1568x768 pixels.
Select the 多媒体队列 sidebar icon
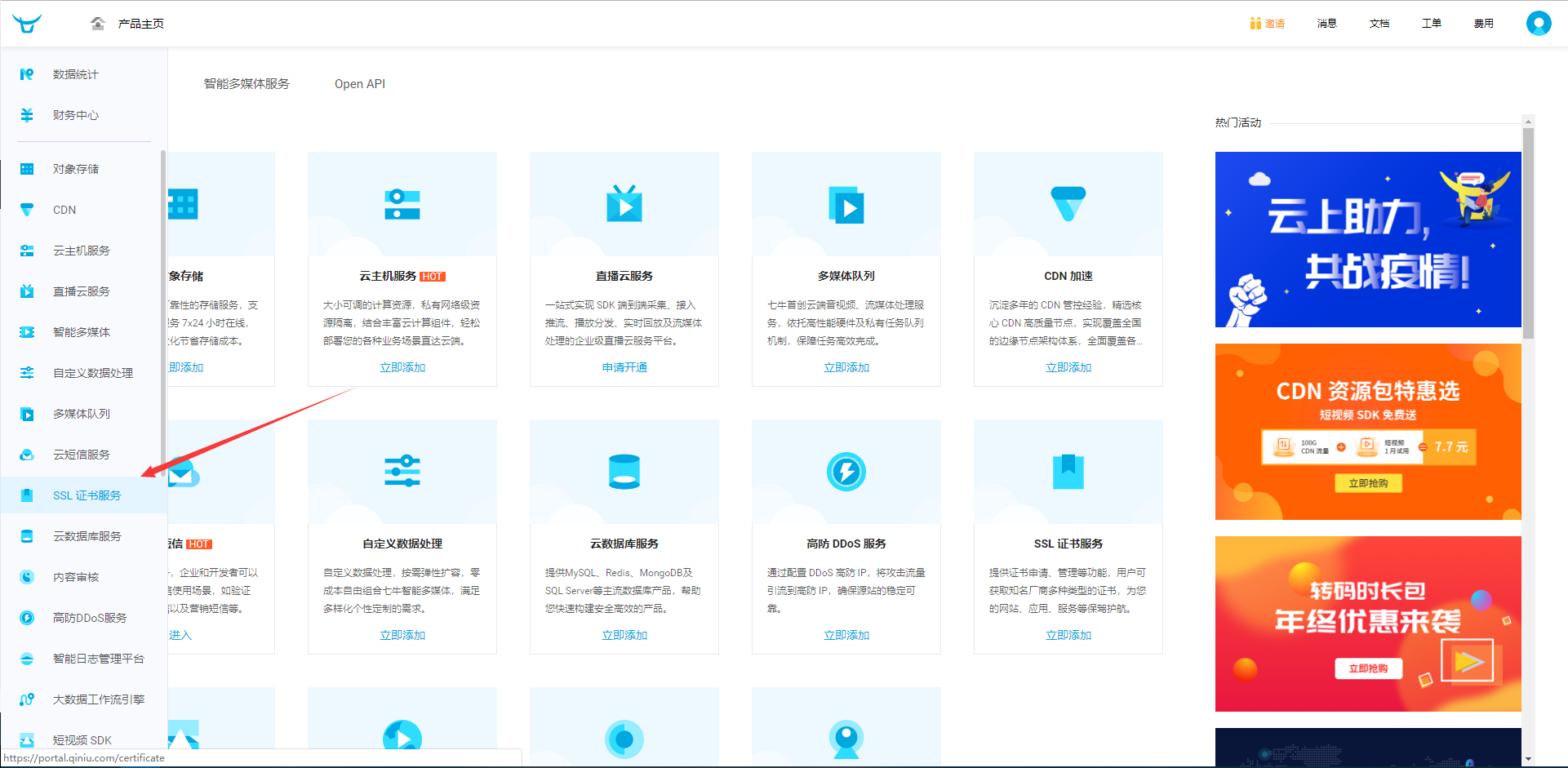coord(27,414)
